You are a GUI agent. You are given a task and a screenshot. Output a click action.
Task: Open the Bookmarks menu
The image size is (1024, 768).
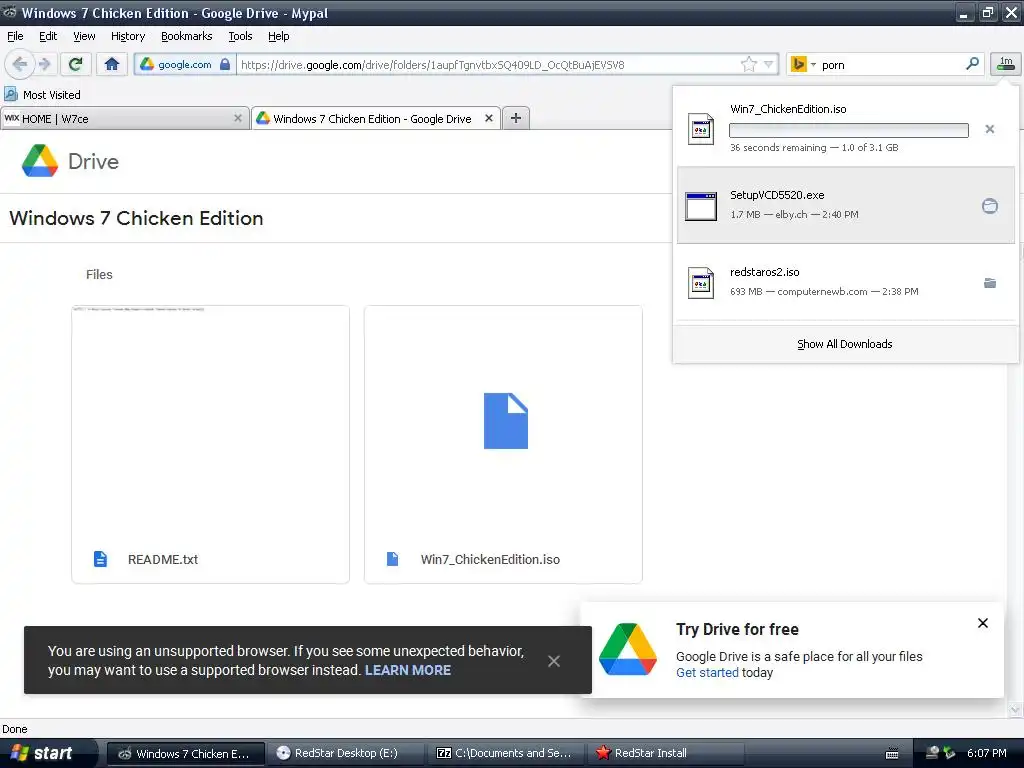[187, 37]
